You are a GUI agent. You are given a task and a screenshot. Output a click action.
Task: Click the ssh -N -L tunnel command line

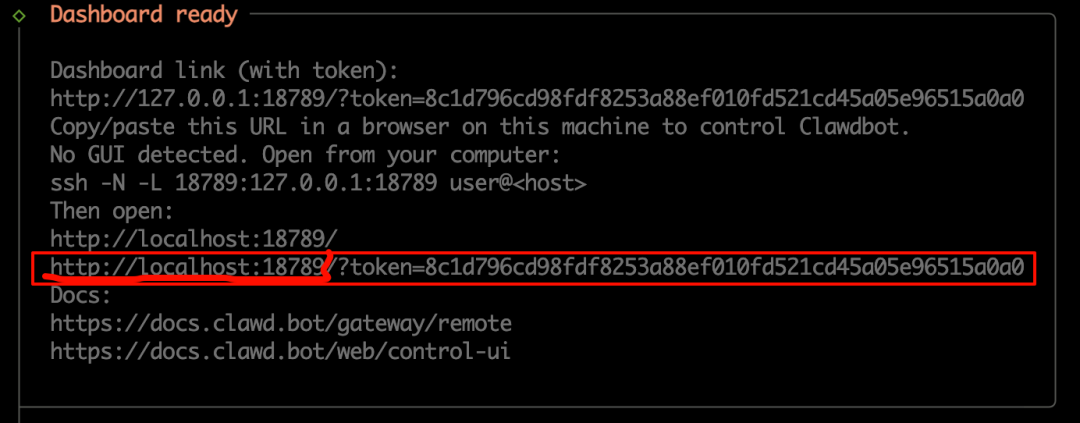tap(318, 183)
